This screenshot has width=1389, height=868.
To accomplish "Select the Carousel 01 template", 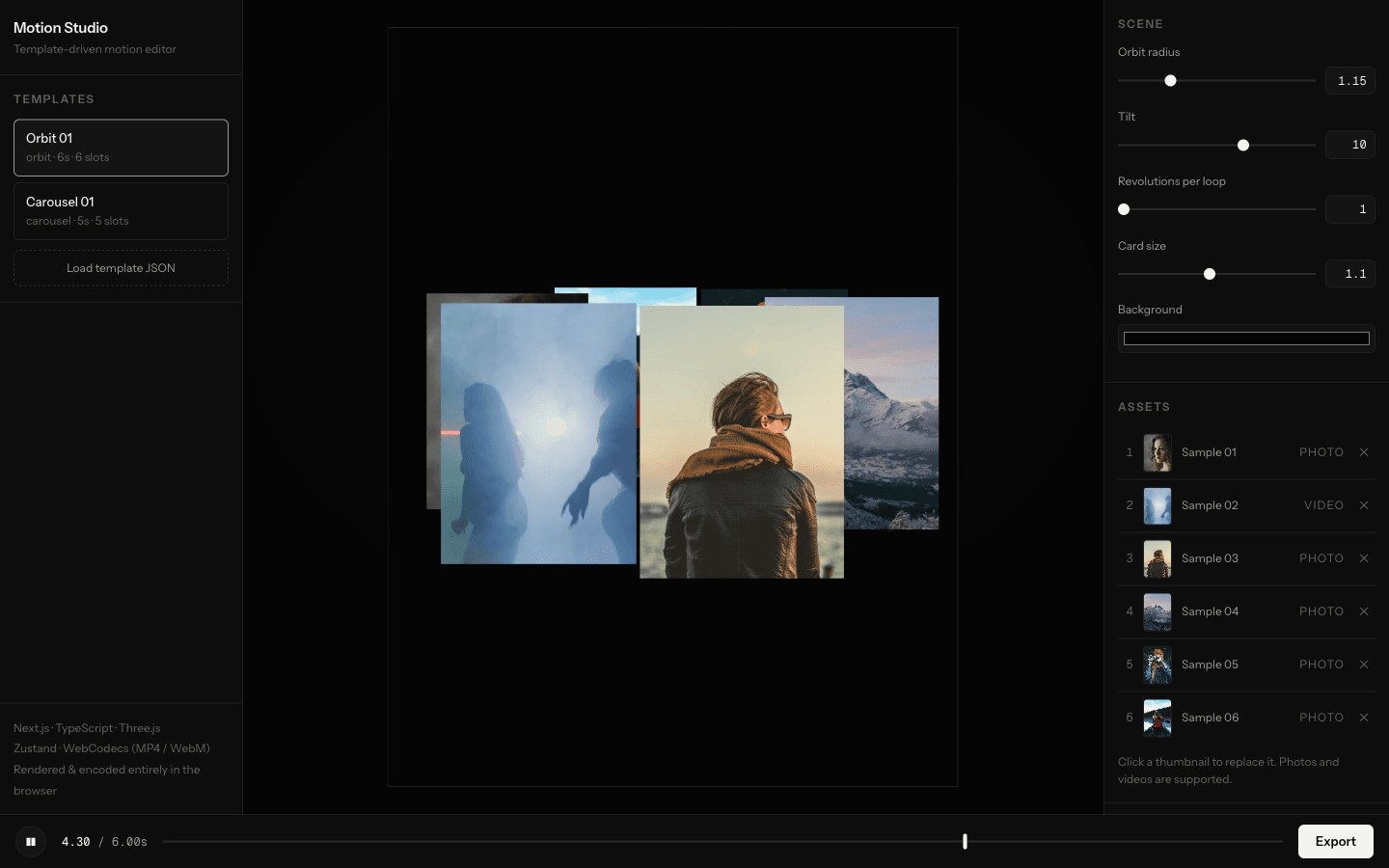I will click(121, 211).
